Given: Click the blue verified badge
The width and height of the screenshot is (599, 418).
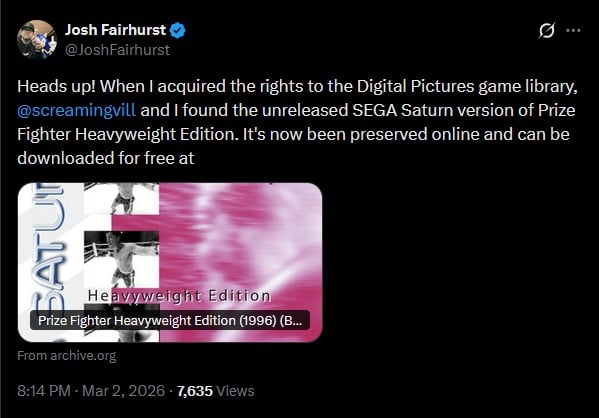Looking at the screenshot, I should [x=178, y=30].
